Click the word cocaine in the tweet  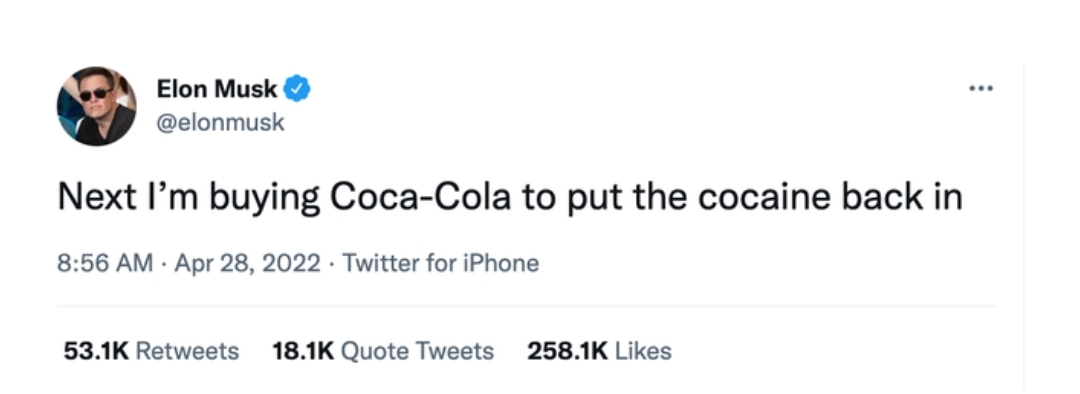click(762, 198)
